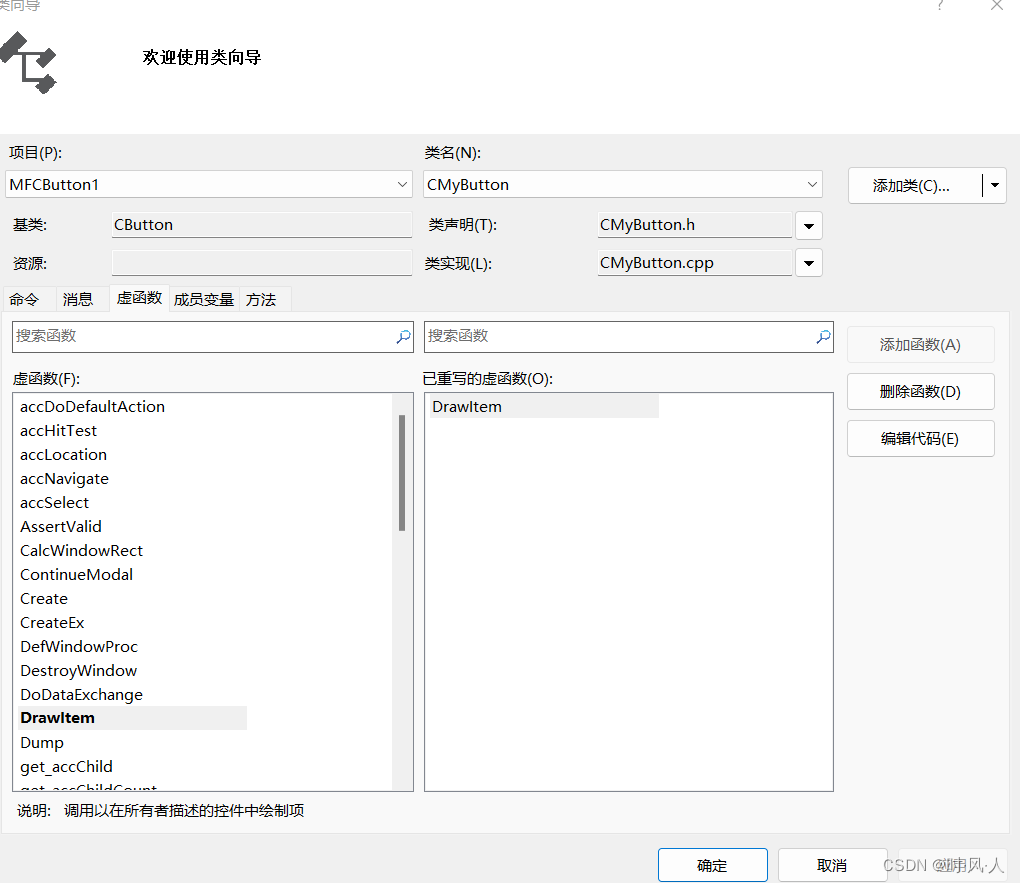The image size is (1020, 883).
Task: Open the 项目 MFCButton1 dropdown
Action: click(x=401, y=184)
